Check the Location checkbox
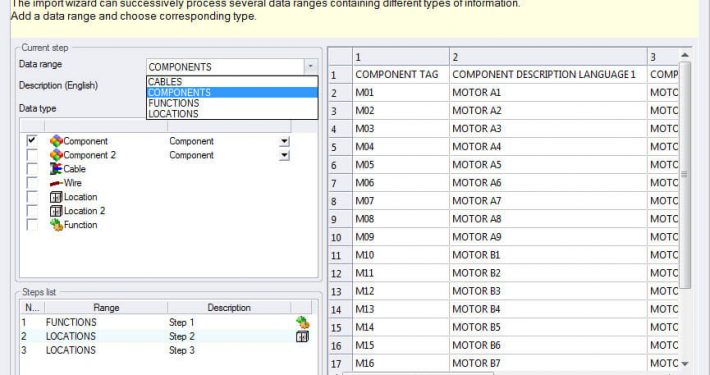This screenshot has width=710, height=375. pos(32,197)
